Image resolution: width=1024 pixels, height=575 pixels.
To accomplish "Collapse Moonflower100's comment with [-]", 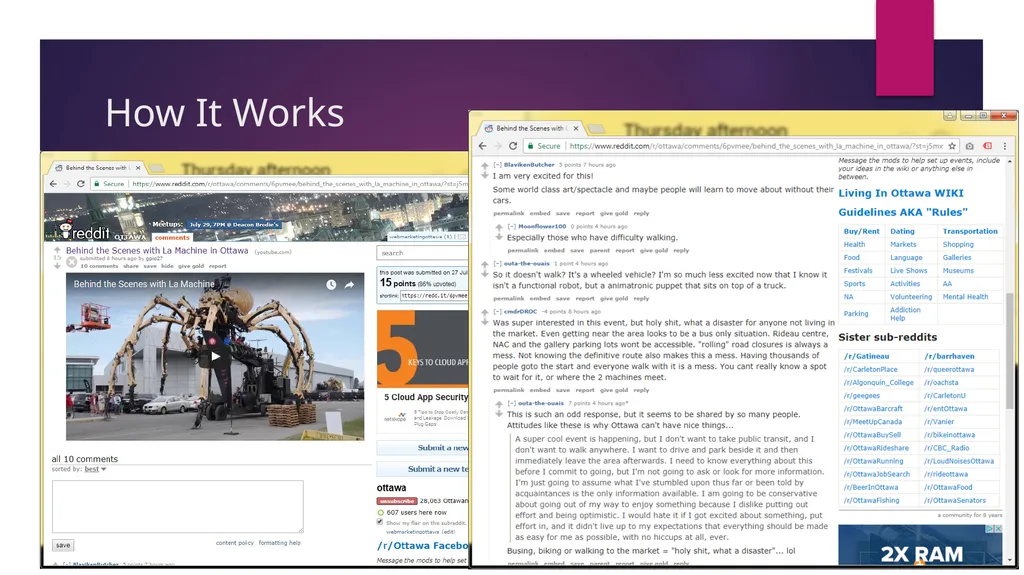I will point(511,226).
